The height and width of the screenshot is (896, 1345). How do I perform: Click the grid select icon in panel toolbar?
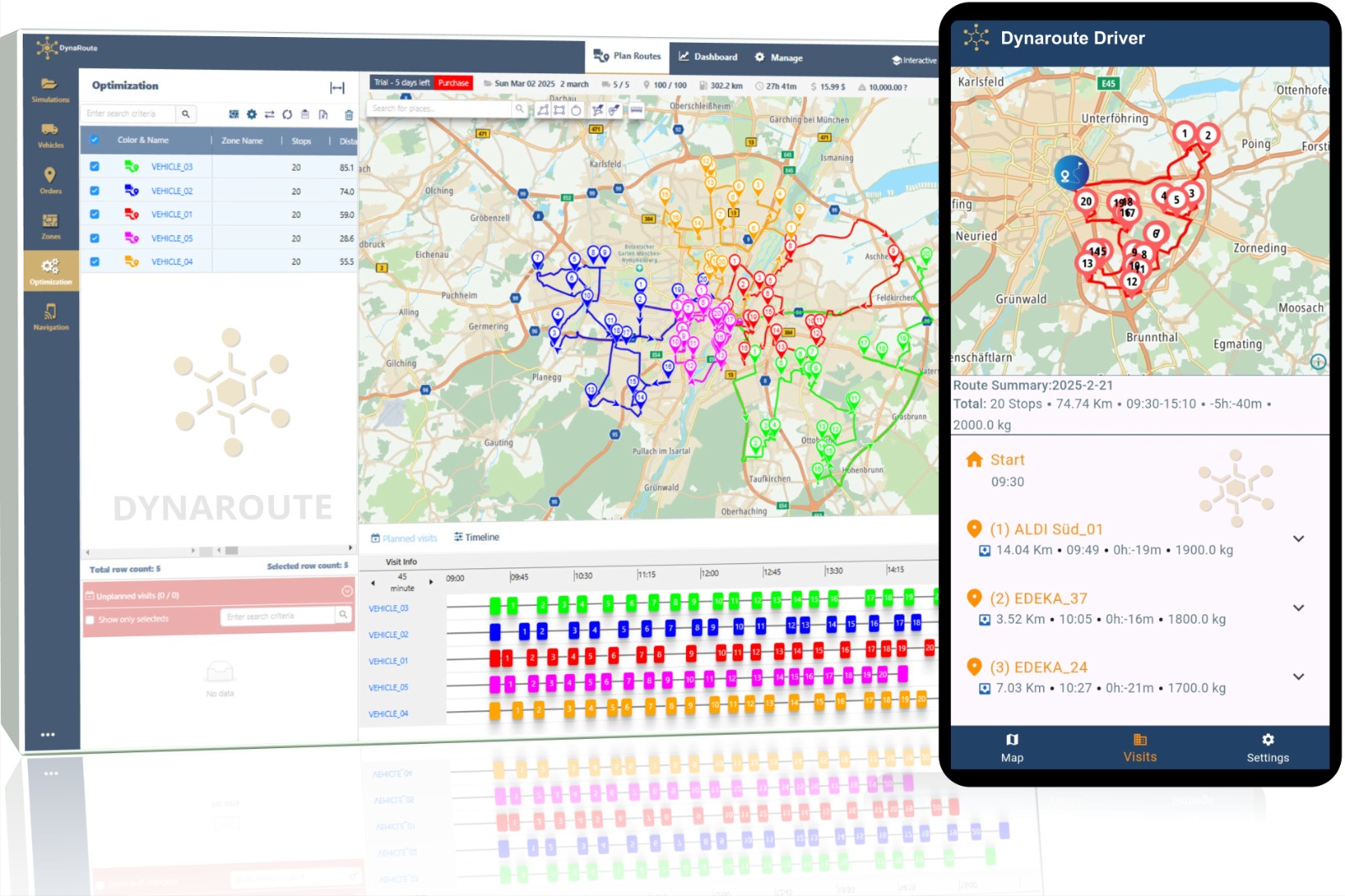pyautogui.click(x=234, y=114)
